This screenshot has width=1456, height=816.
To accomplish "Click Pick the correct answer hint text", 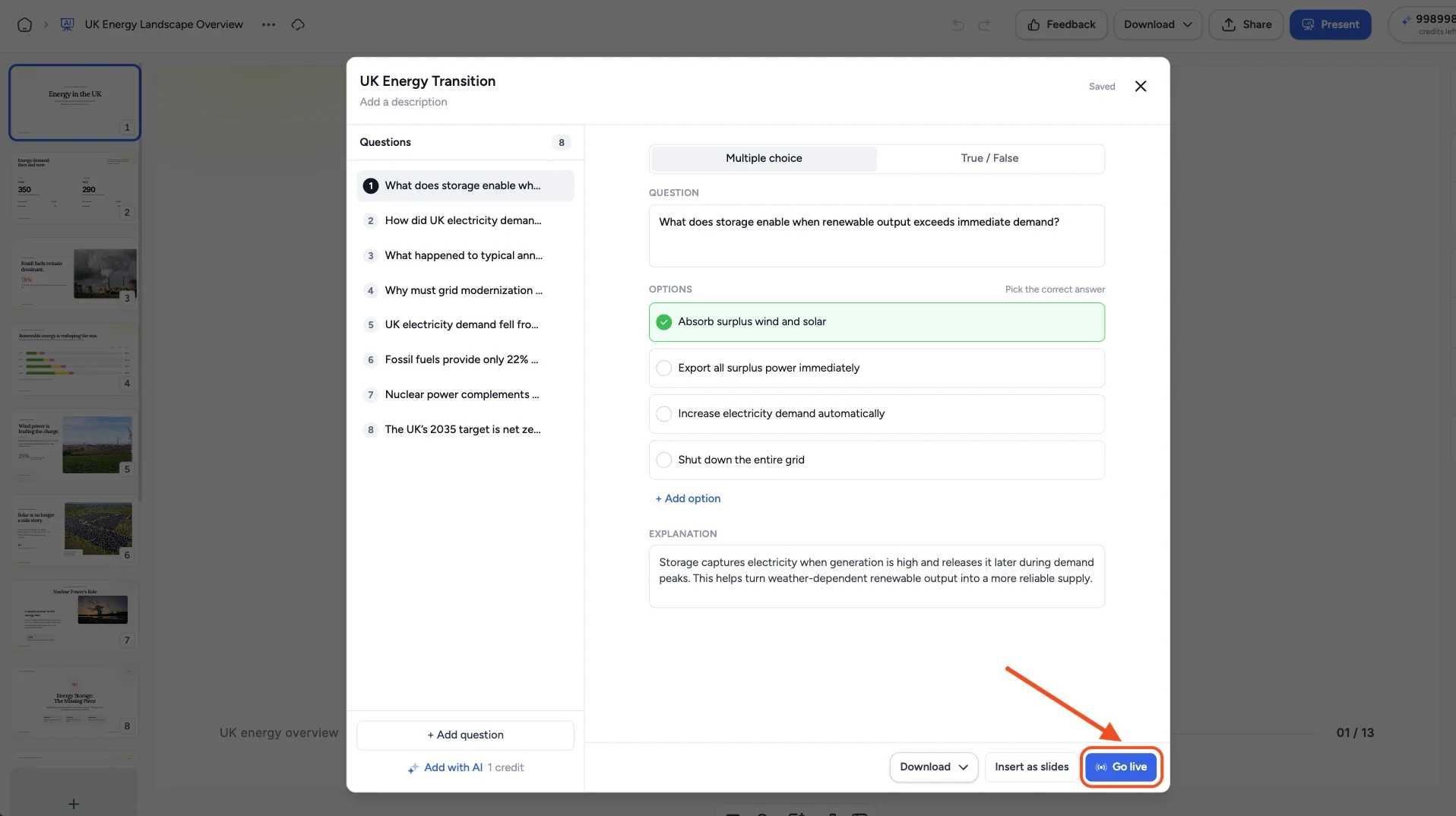I will tap(1055, 289).
